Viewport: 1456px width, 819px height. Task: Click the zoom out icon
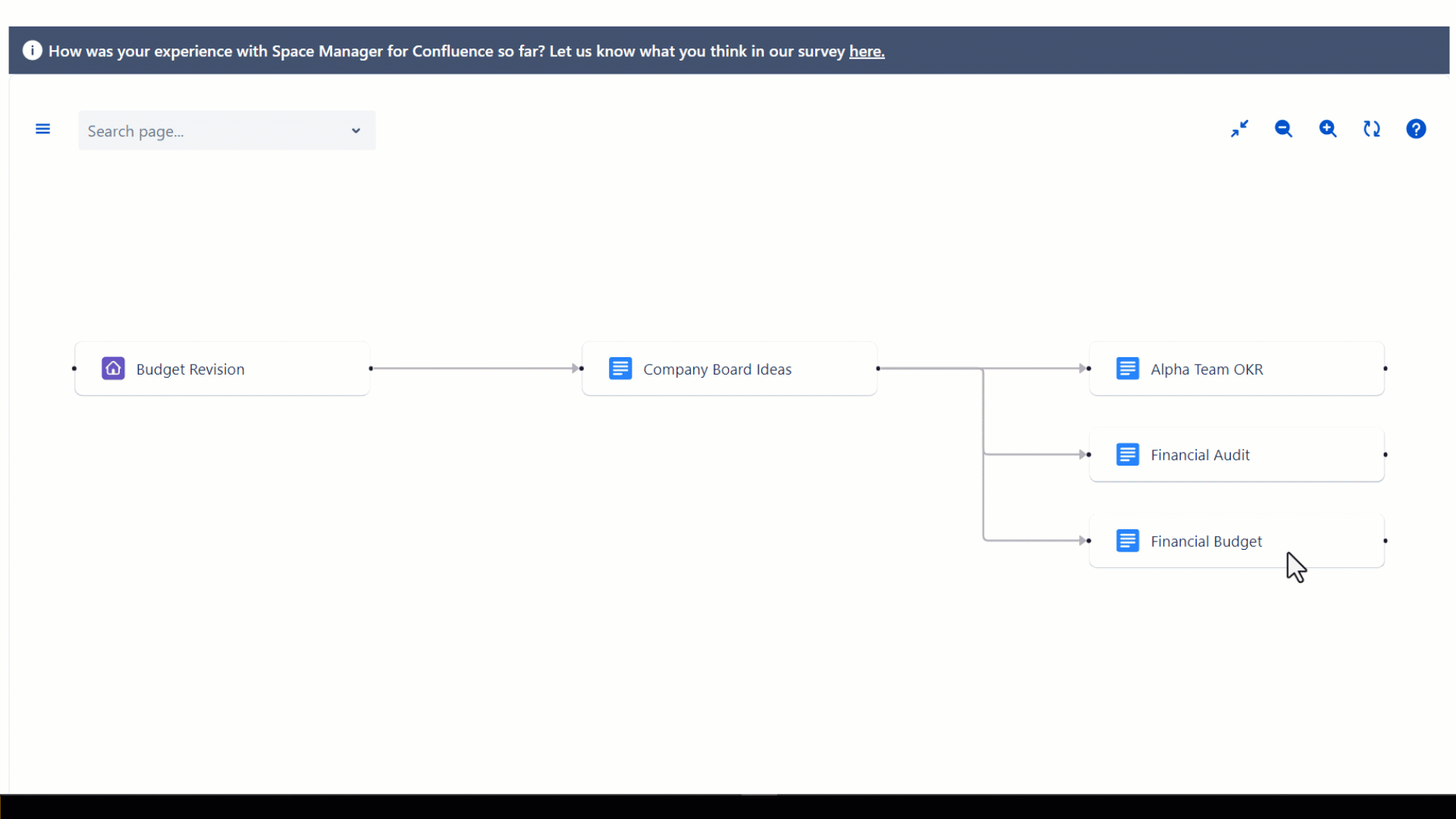(1283, 128)
